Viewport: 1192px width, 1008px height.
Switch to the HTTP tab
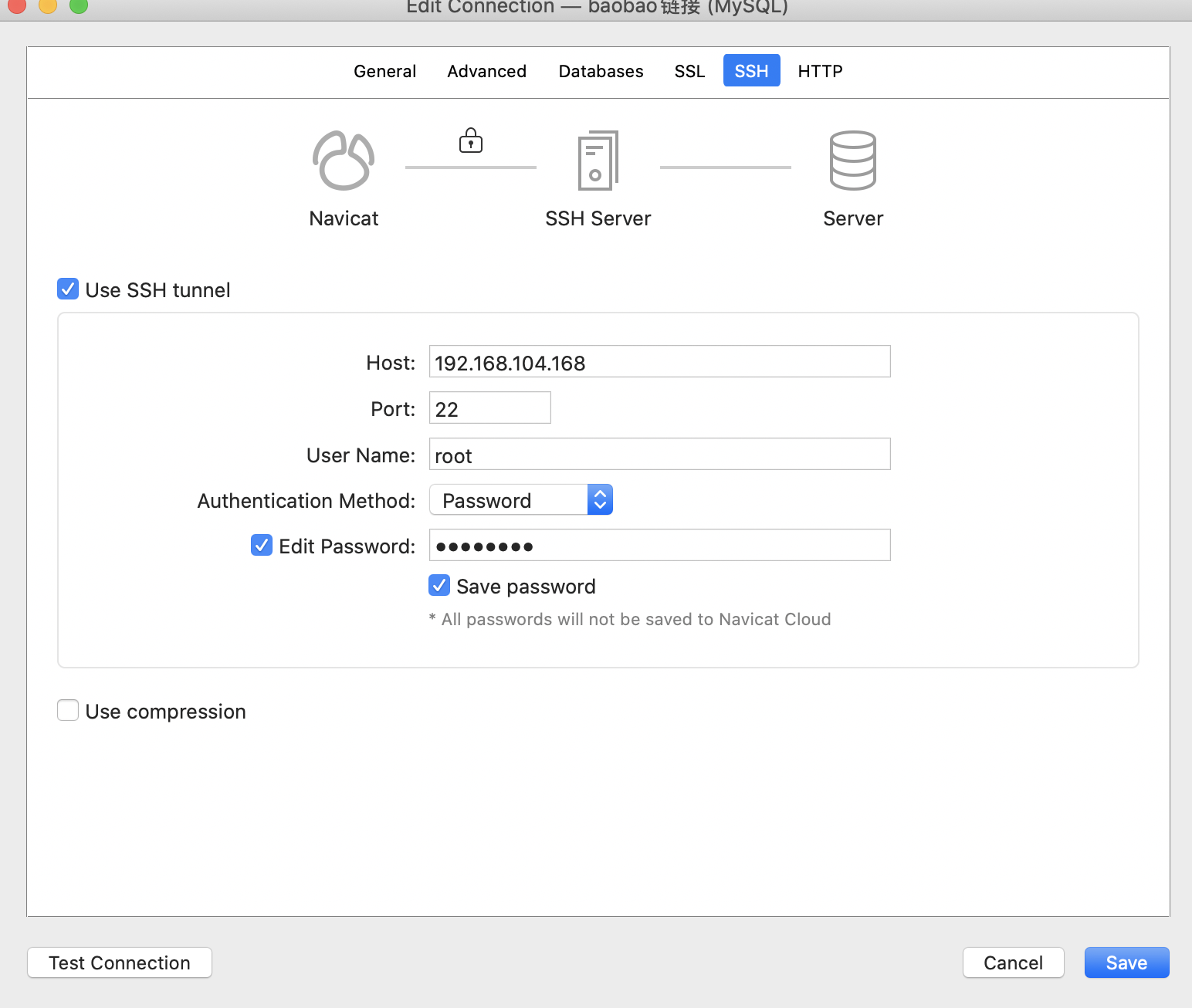click(820, 71)
